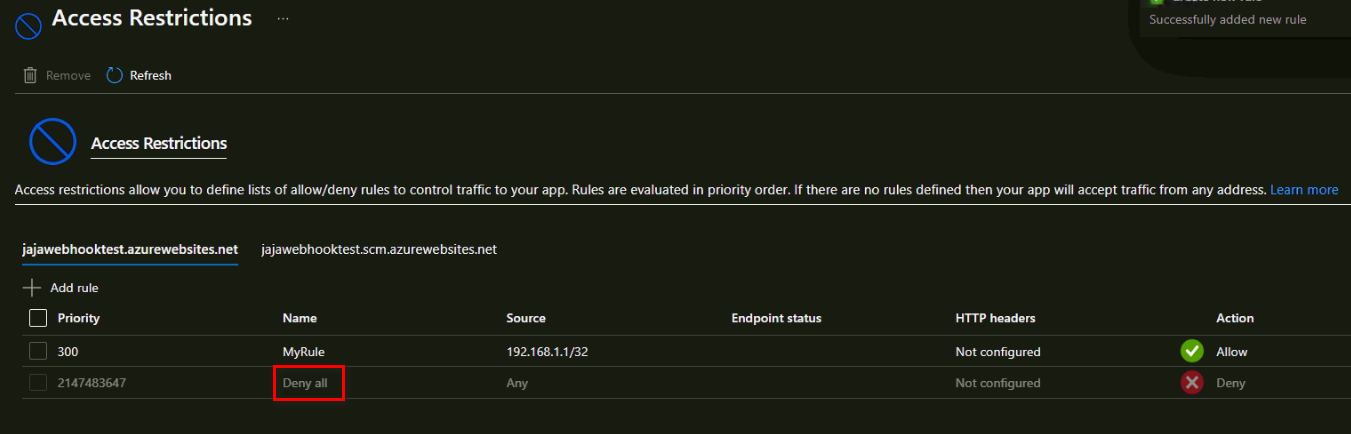Open the ellipsis more options menu
1351x434 pixels.
283,19
